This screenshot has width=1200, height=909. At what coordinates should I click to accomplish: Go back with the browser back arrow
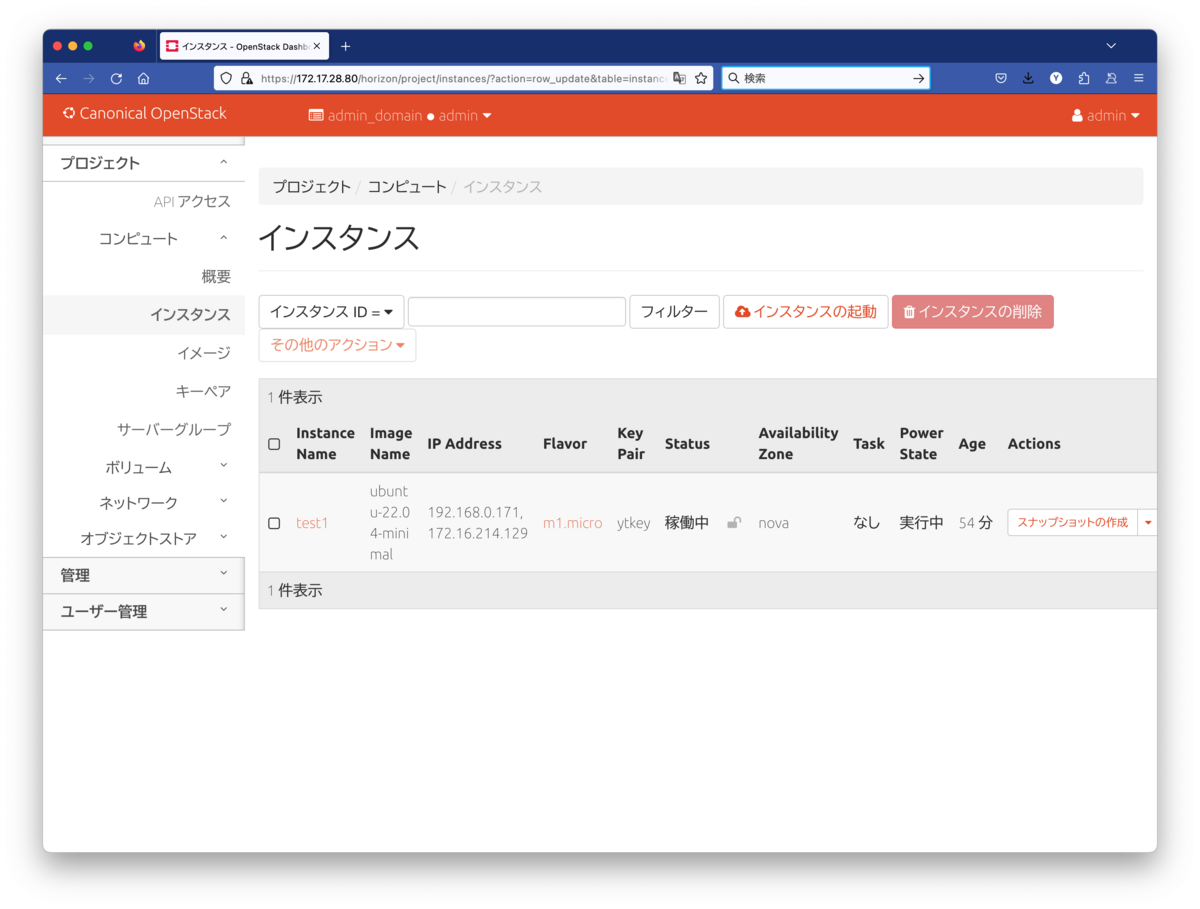click(x=62, y=78)
